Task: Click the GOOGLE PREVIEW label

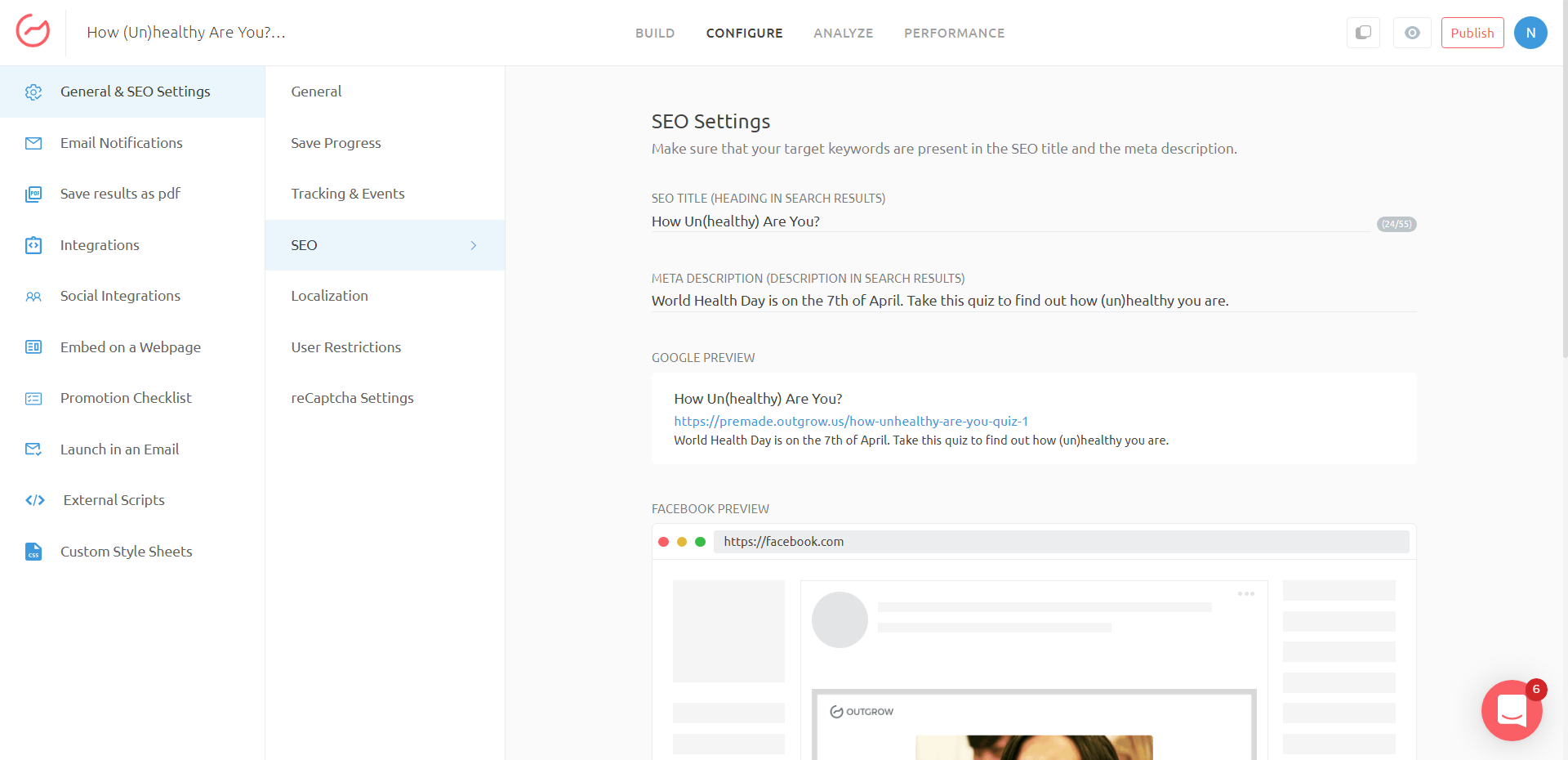Action: [x=703, y=358]
